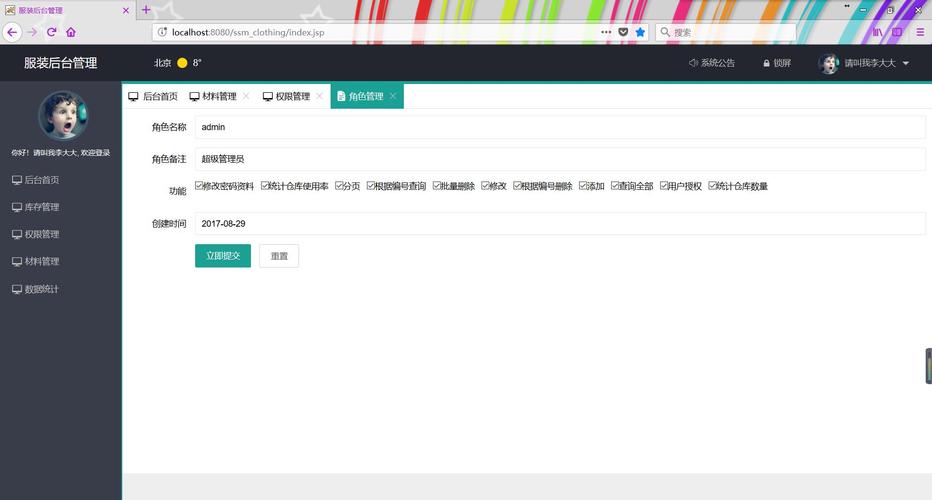This screenshot has height=500, width=932.
Task: Toggle the browser sidebar icon
Action: [897, 32]
